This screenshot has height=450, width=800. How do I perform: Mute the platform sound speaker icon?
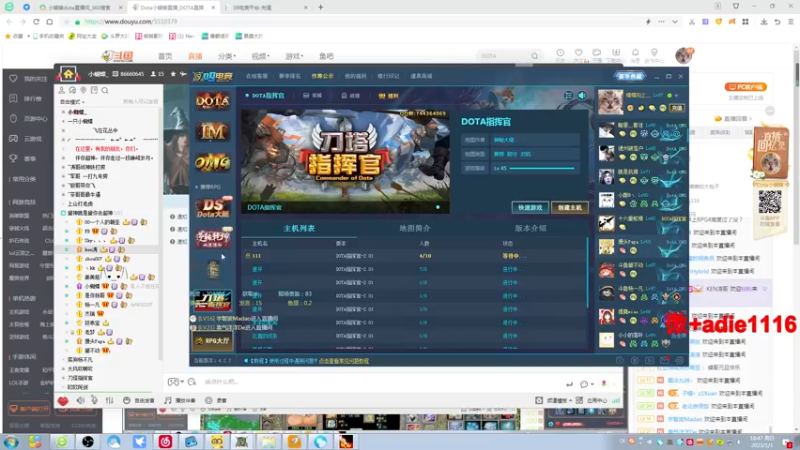(x=582, y=95)
